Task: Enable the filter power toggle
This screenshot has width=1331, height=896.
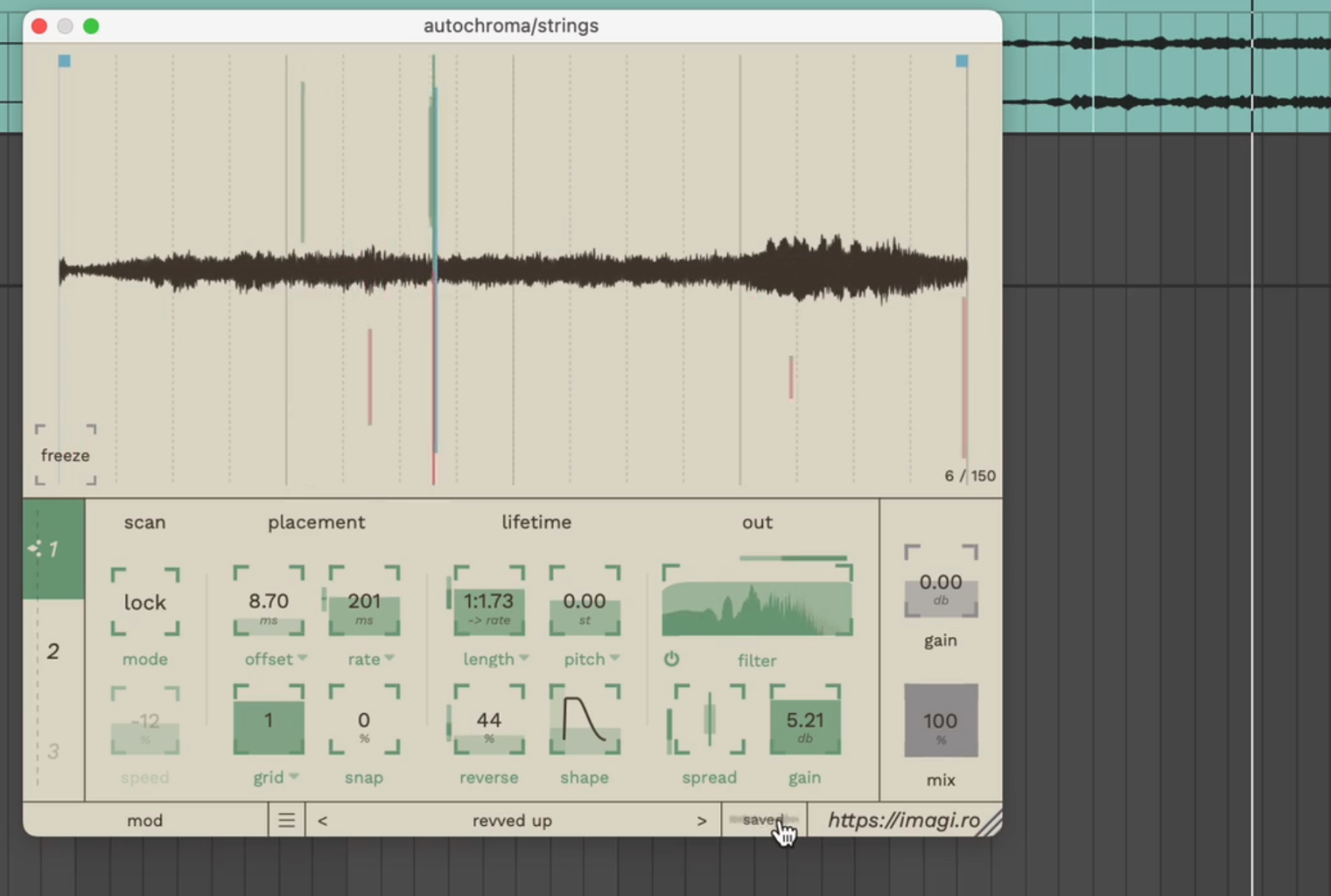Action: coord(672,659)
